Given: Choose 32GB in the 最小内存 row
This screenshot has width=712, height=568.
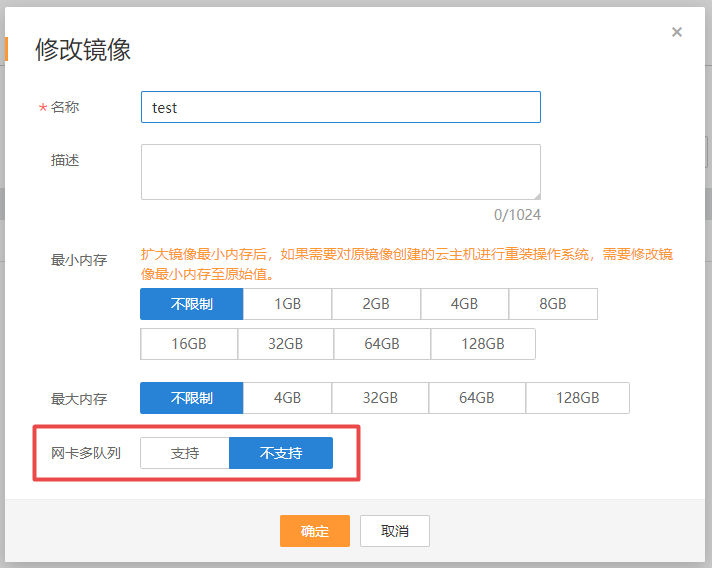Looking at the screenshot, I should [x=286, y=344].
